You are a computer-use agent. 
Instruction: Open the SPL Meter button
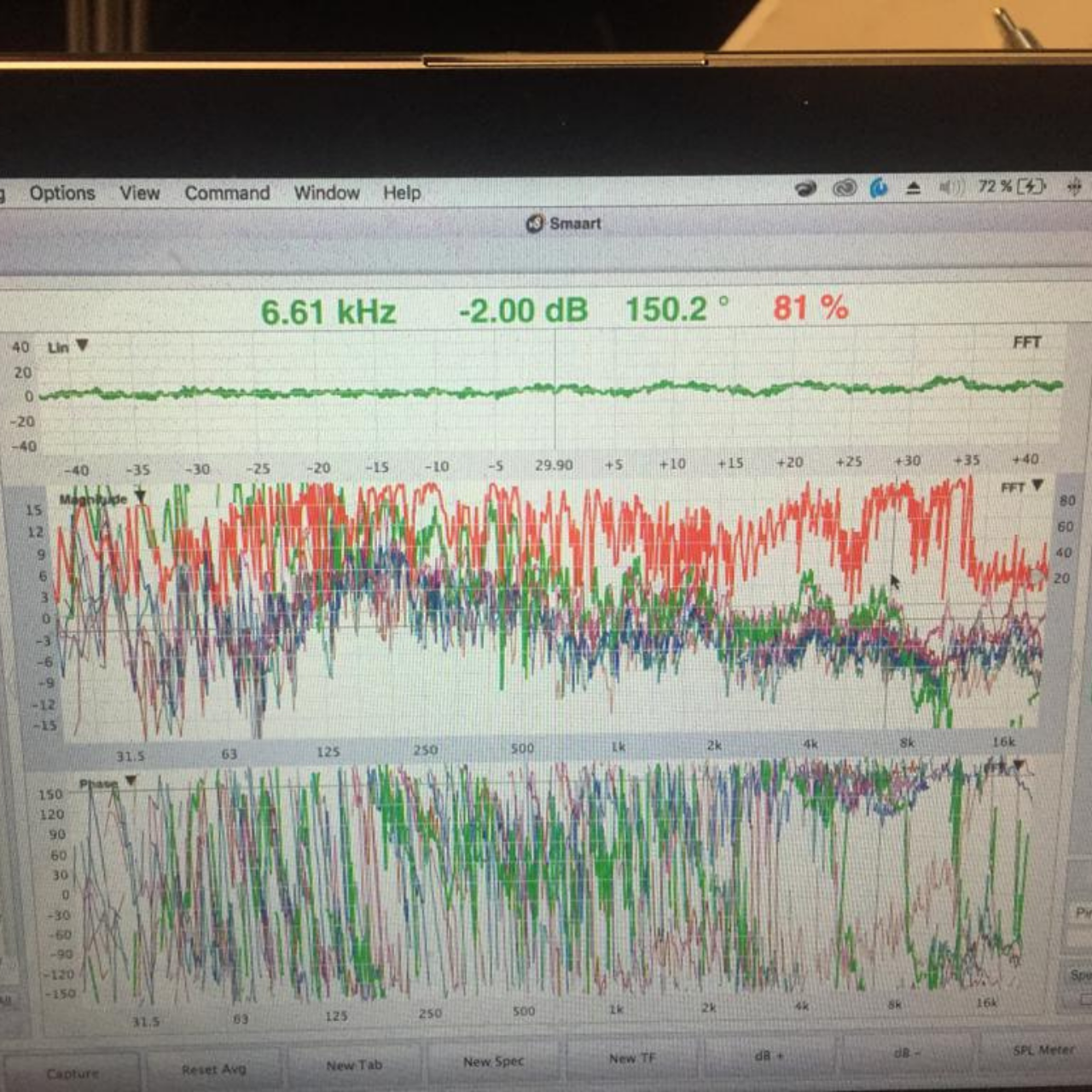click(x=1043, y=1050)
